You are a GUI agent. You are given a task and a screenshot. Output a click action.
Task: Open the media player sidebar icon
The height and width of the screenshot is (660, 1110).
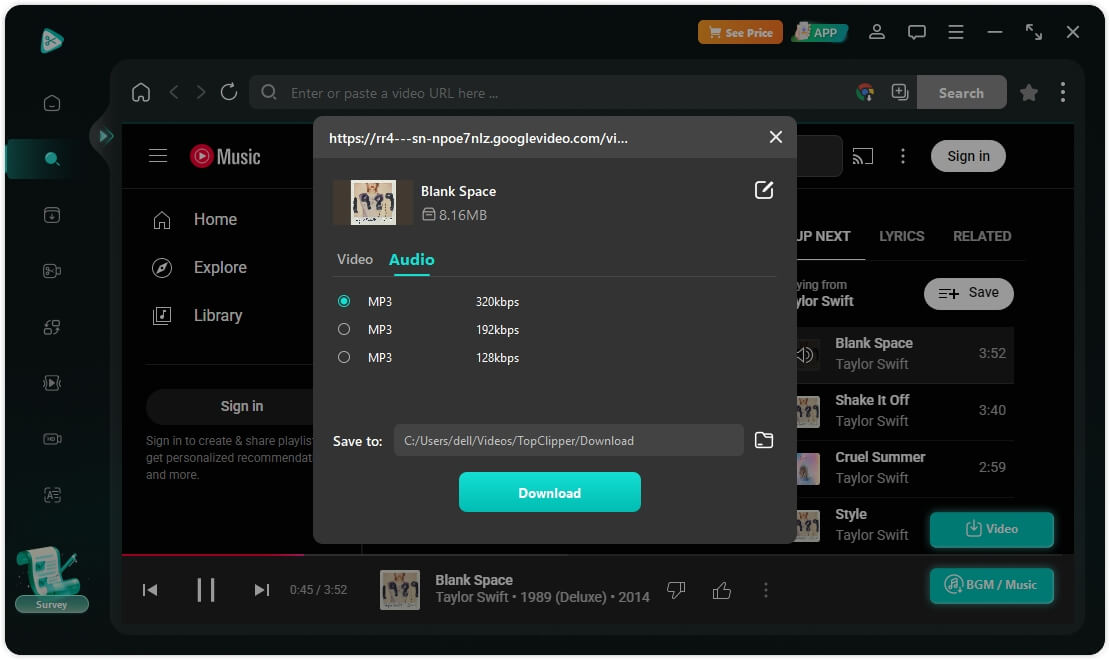(52, 383)
